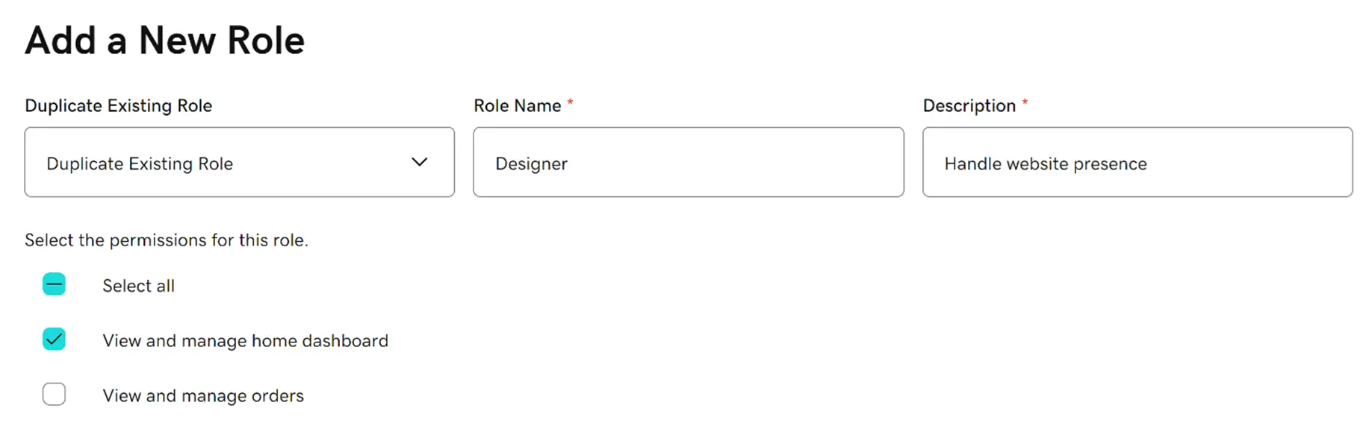Enable the View and manage orders checkbox
Viewport: 1366px width, 421px height.
(54, 395)
